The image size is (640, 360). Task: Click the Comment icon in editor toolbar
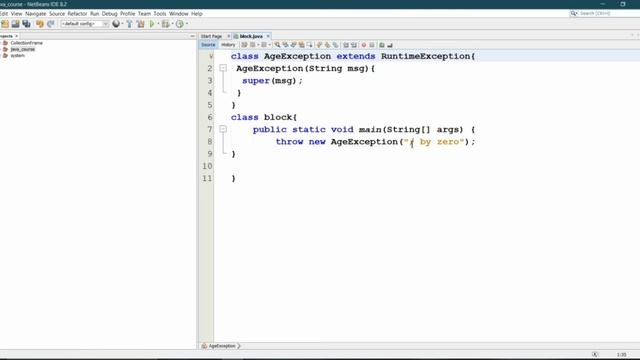click(x=382, y=45)
